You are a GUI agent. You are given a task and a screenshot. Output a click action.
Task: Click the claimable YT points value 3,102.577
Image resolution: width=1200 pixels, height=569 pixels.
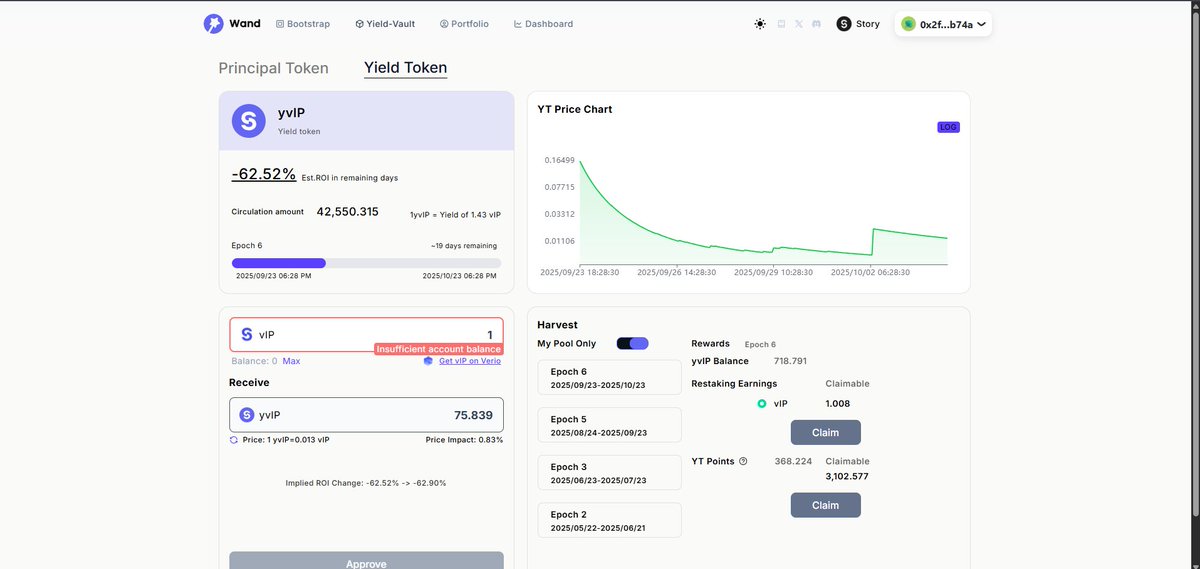pyautogui.click(x=847, y=476)
